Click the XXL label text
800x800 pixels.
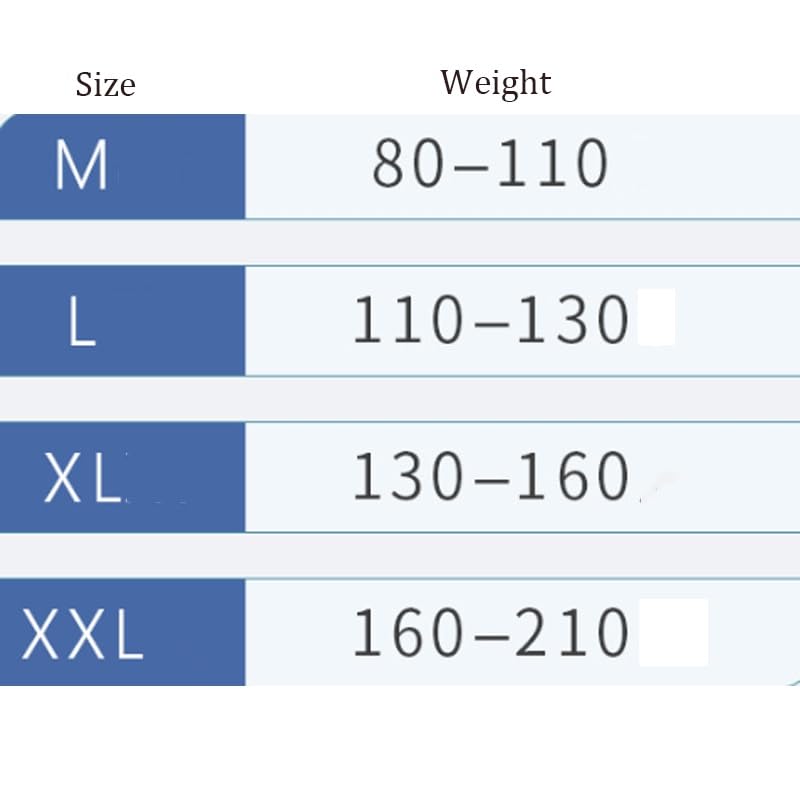[x=82, y=634]
